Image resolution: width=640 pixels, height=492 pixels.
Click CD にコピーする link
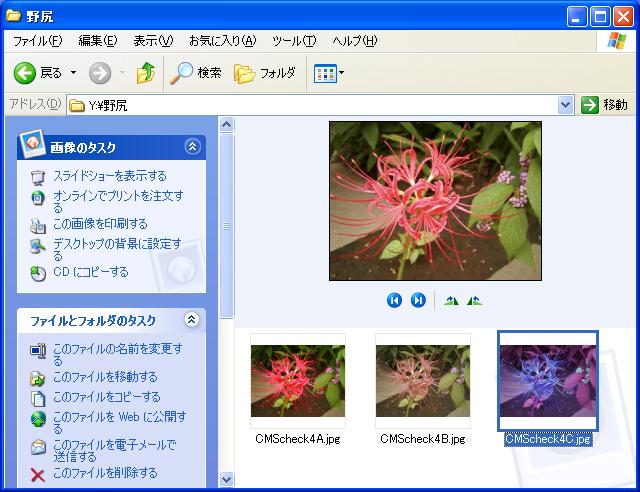(91, 272)
